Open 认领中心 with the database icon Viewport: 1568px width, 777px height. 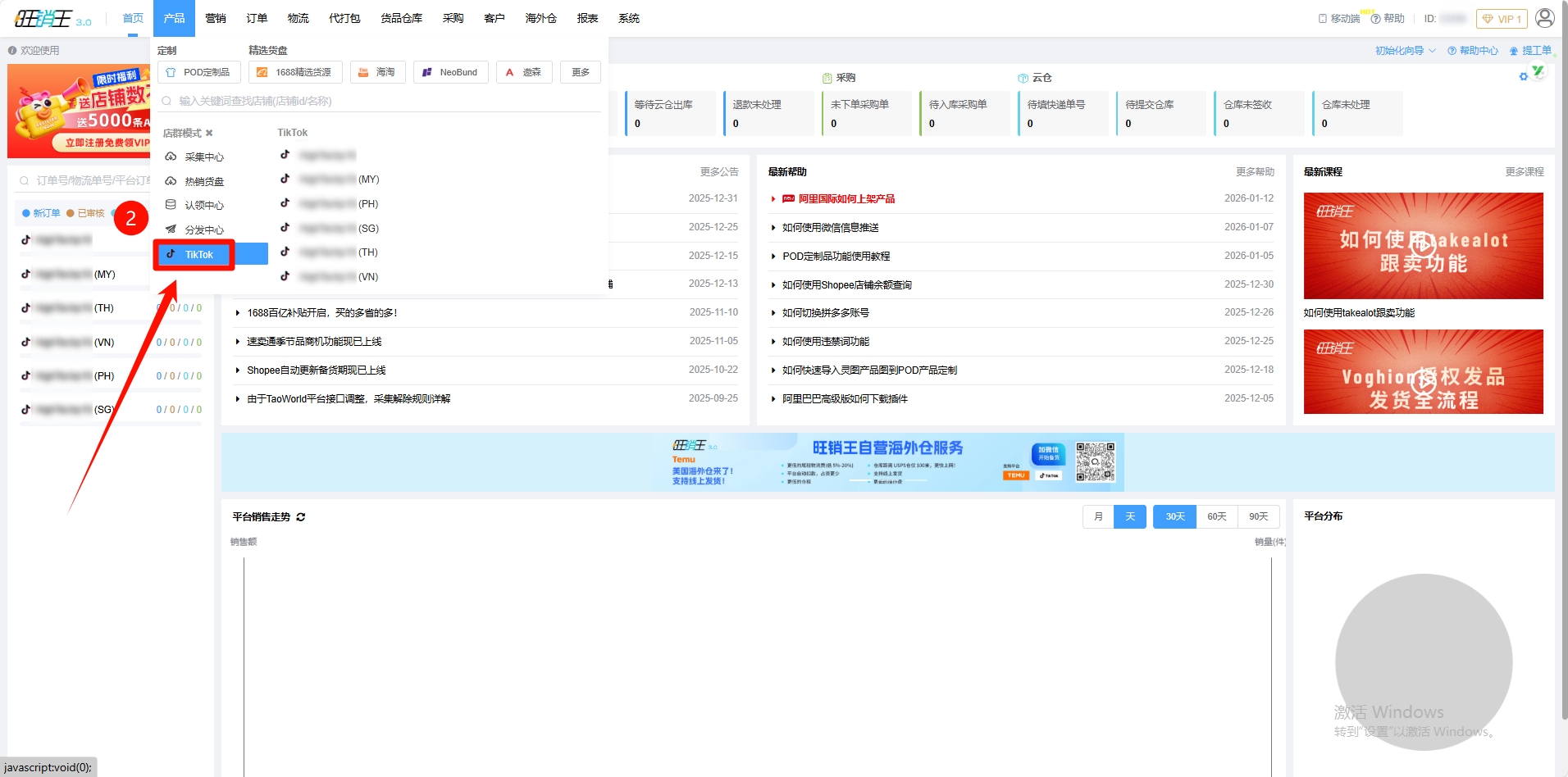pos(203,205)
